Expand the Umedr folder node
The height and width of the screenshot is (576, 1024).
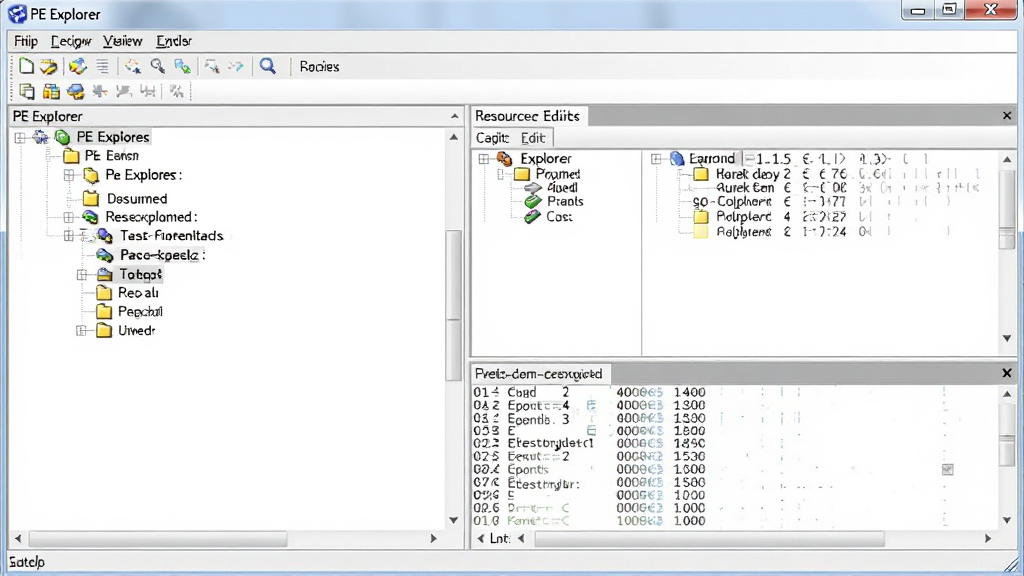click(82, 331)
